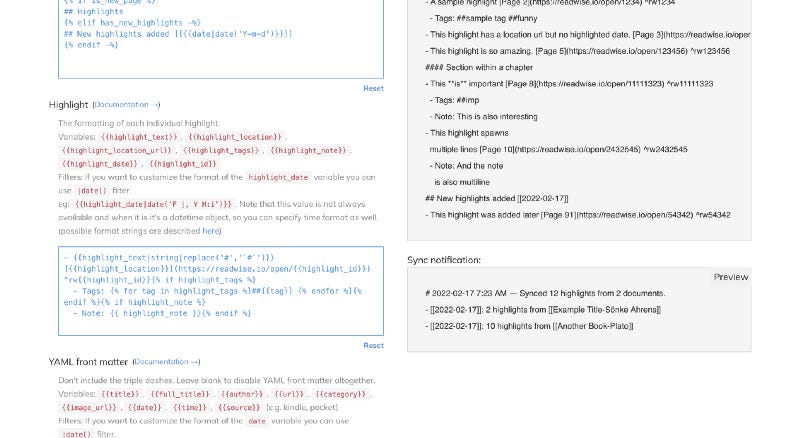Image resolution: width=800 pixels, height=438 pixels.
Task: Select the {{highlight_location}} variable tag
Action: 235,137
